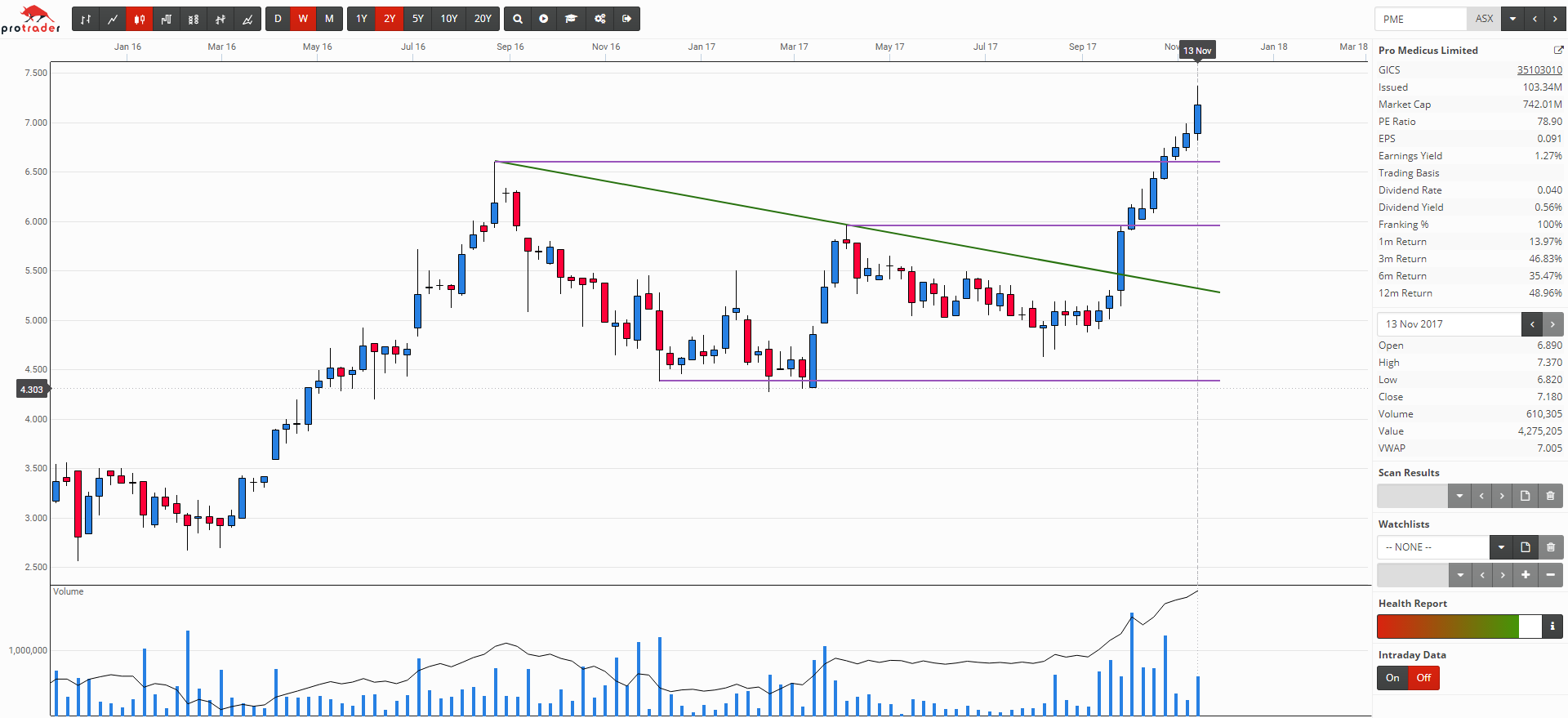The width and height of the screenshot is (1568, 718).
Task: Click the PE Ratio value 78.90
Action: [1549, 122]
